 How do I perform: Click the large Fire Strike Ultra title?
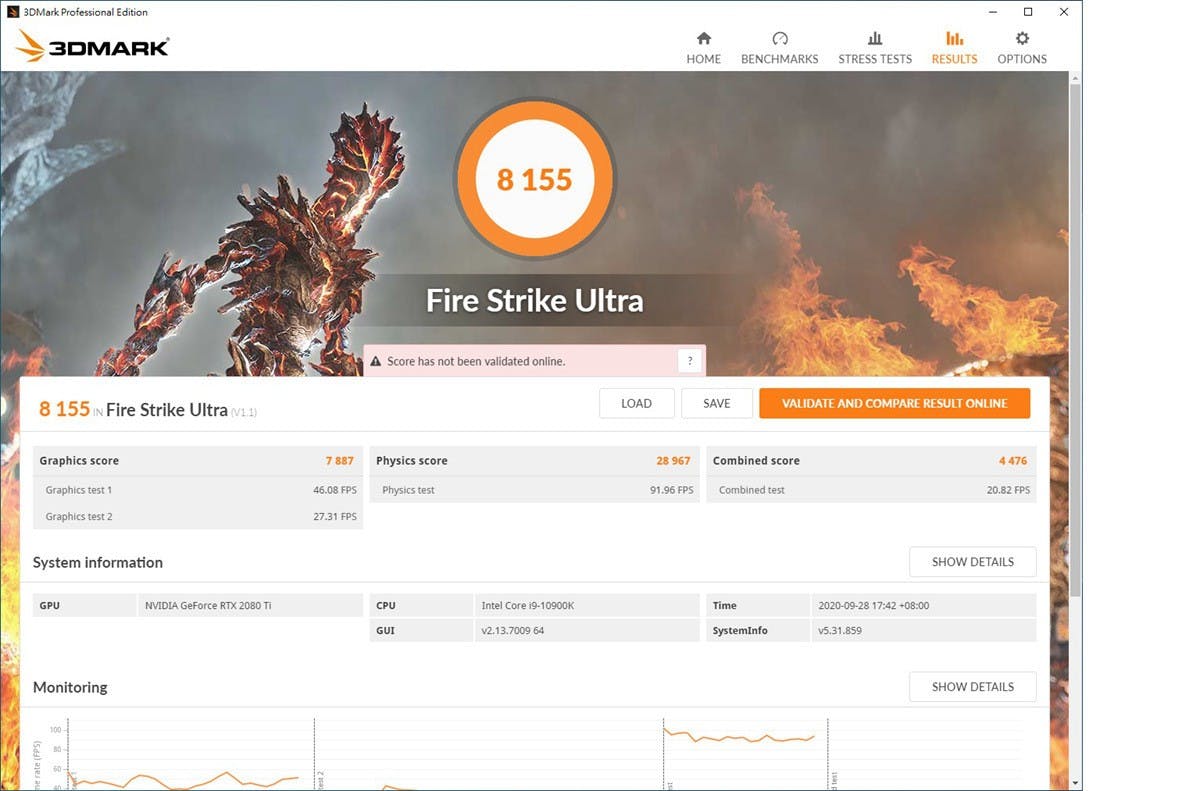(x=534, y=300)
